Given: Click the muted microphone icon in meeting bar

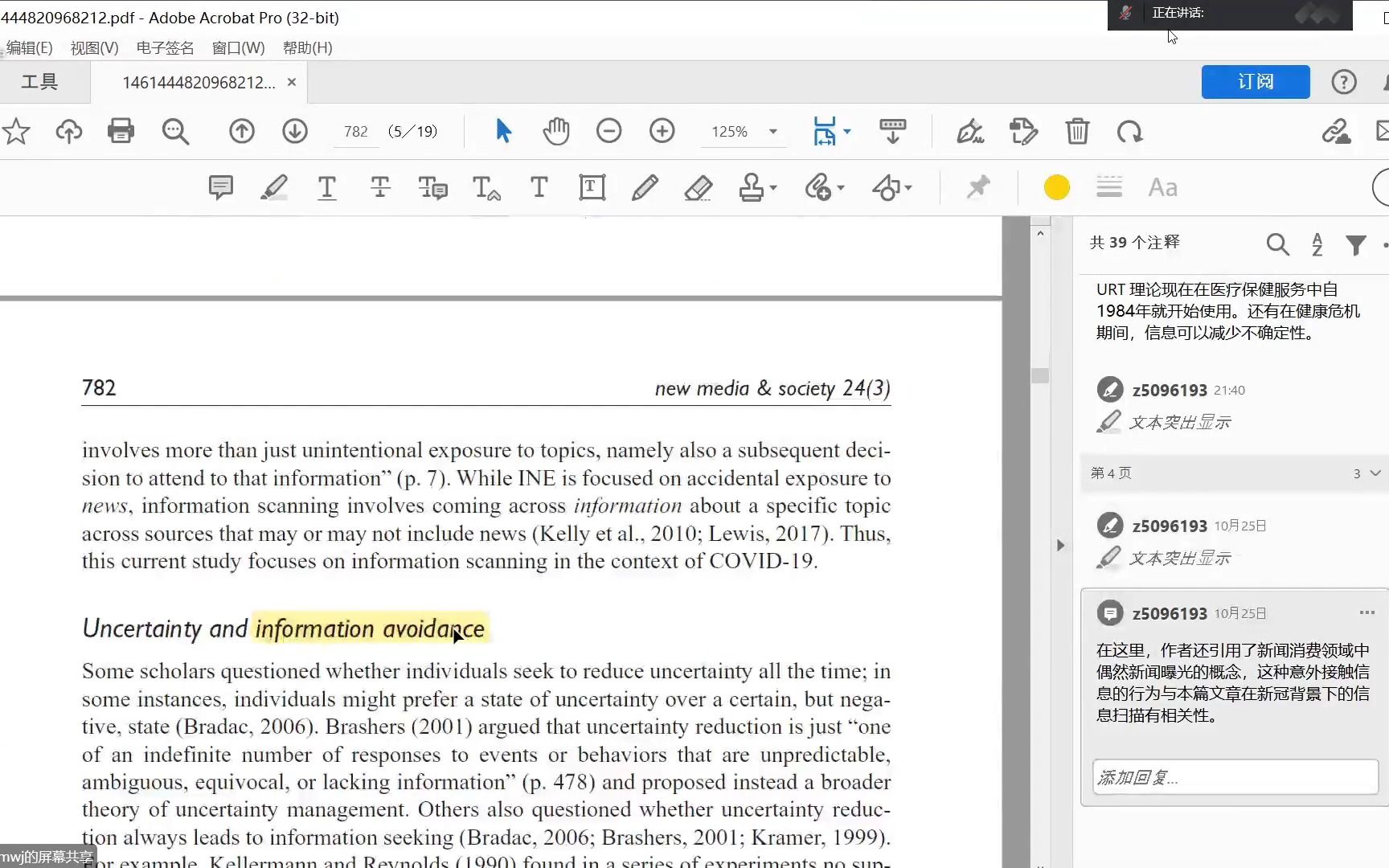Looking at the screenshot, I should [x=1125, y=13].
